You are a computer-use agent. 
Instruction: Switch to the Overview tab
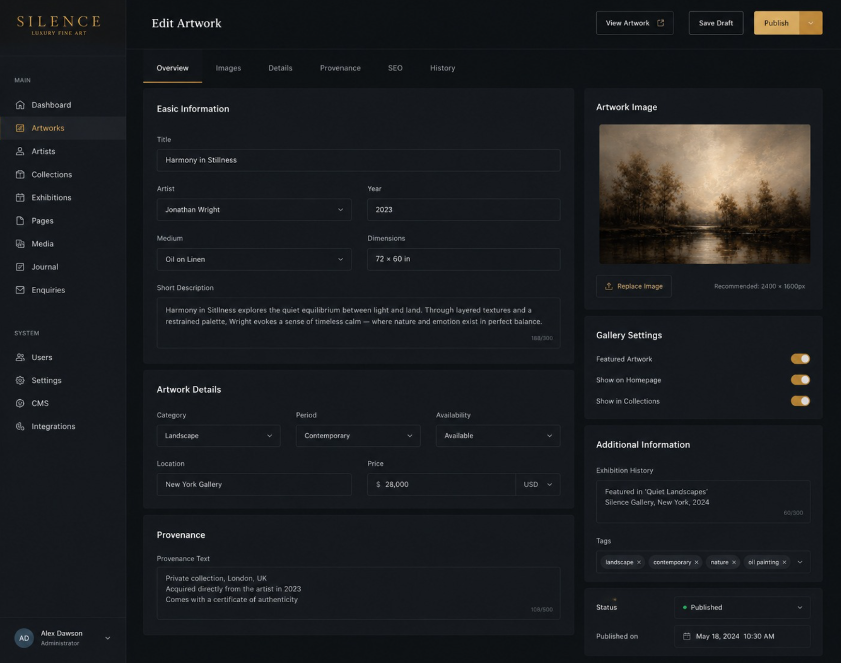173,68
